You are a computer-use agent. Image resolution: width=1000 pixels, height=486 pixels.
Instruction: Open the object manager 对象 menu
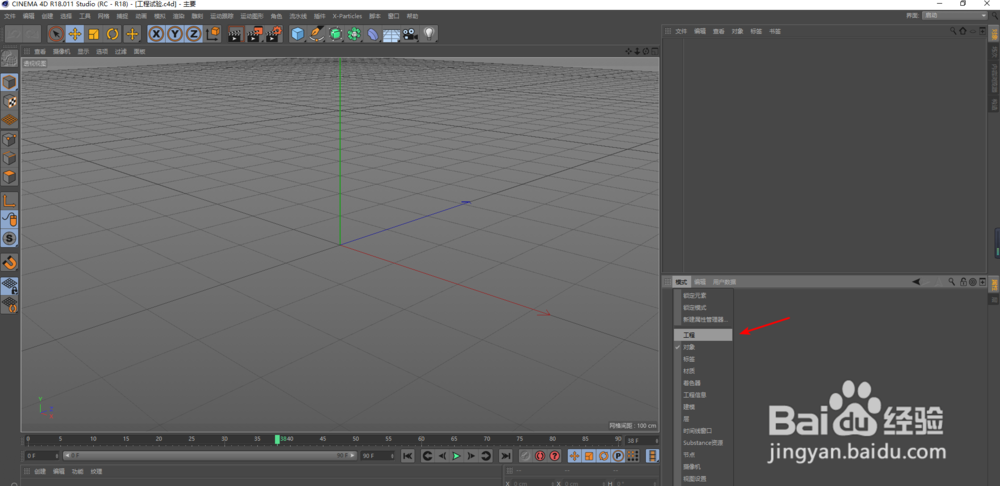coord(737,31)
